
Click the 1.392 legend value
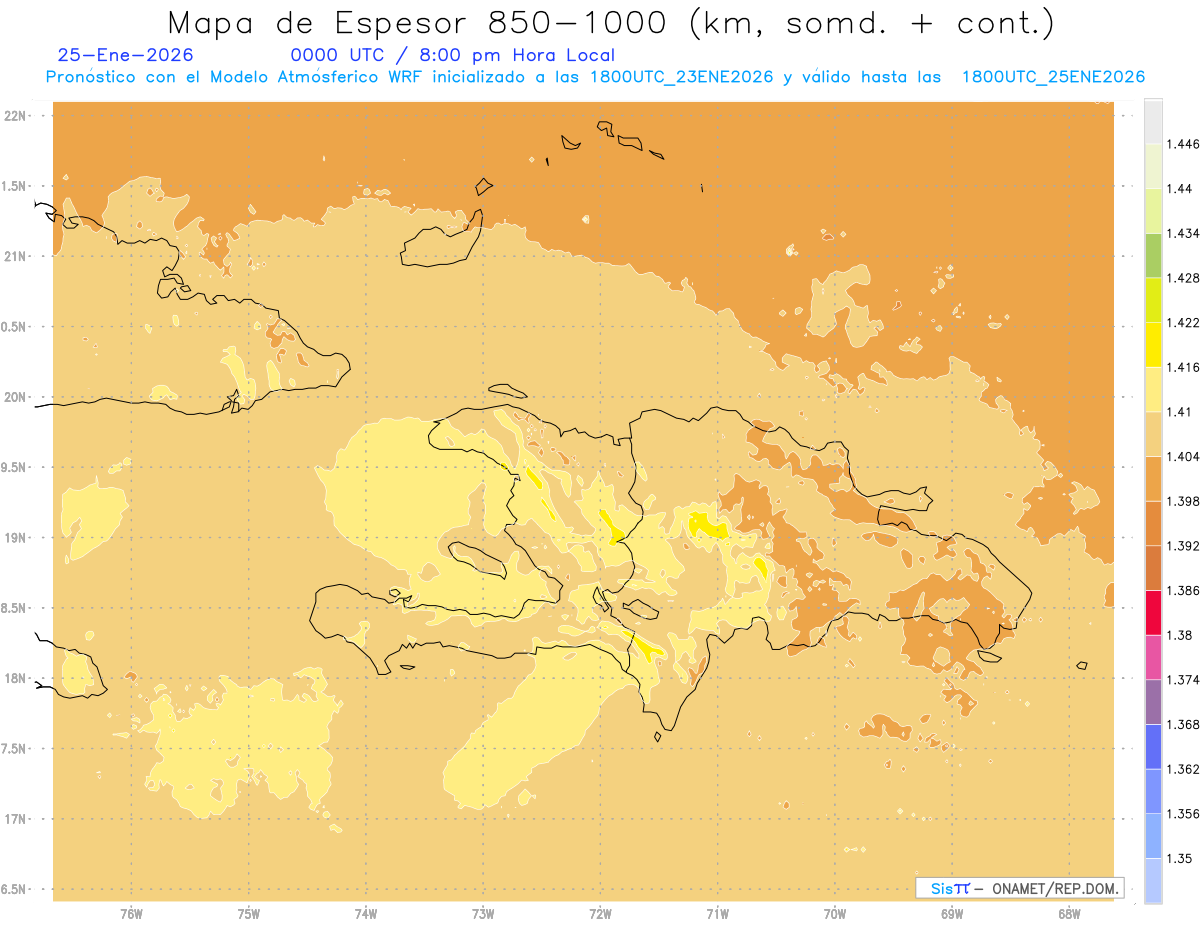(x=1181, y=546)
